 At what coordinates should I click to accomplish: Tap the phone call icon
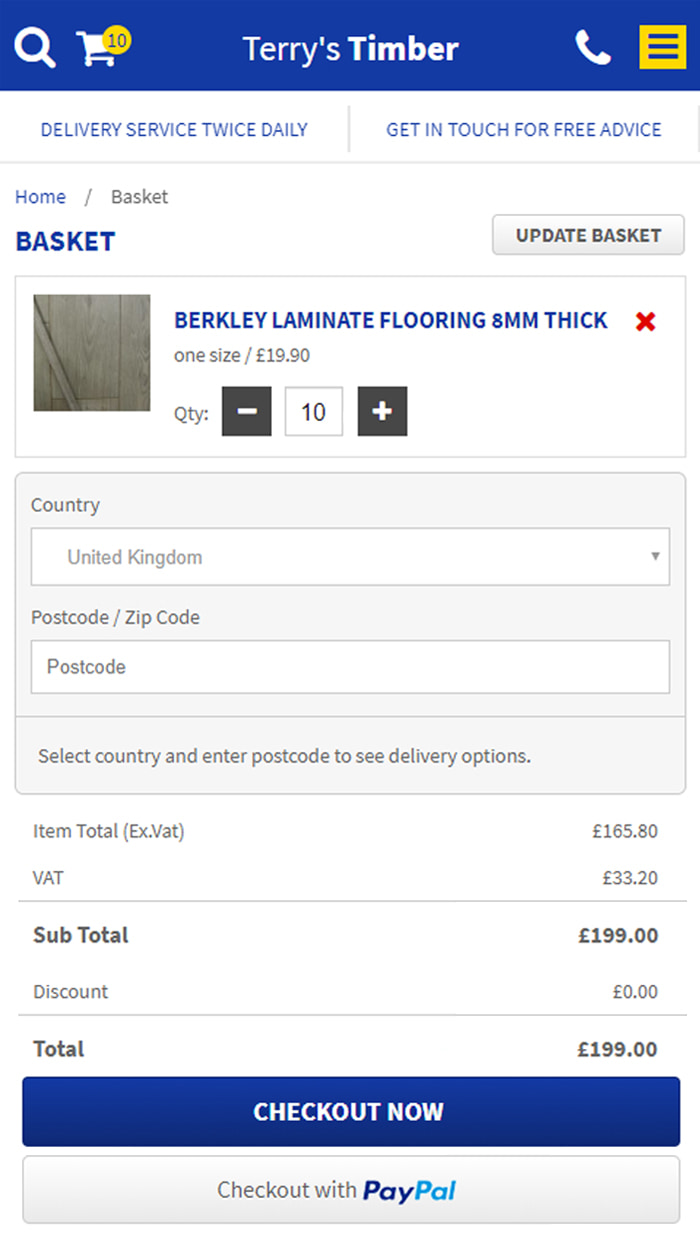593,47
